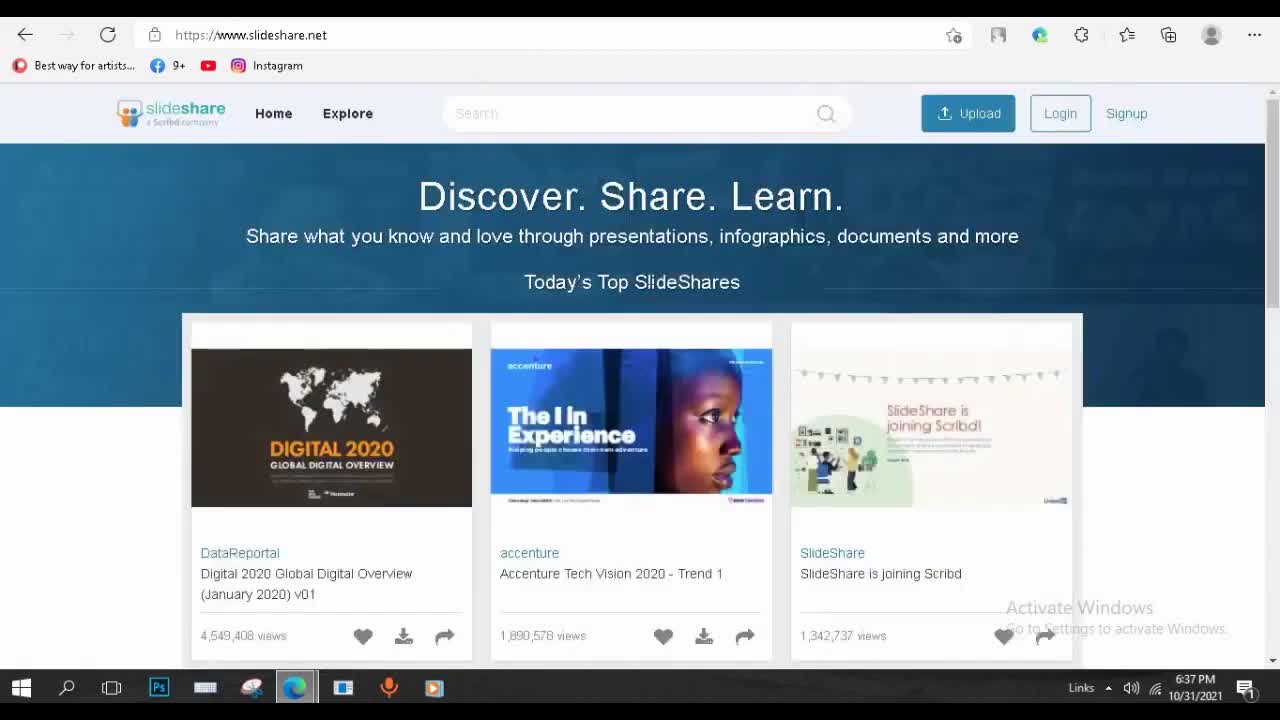This screenshot has width=1280, height=720.
Task: Open browser profile avatar
Action: pyautogui.click(x=1211, y=35)
